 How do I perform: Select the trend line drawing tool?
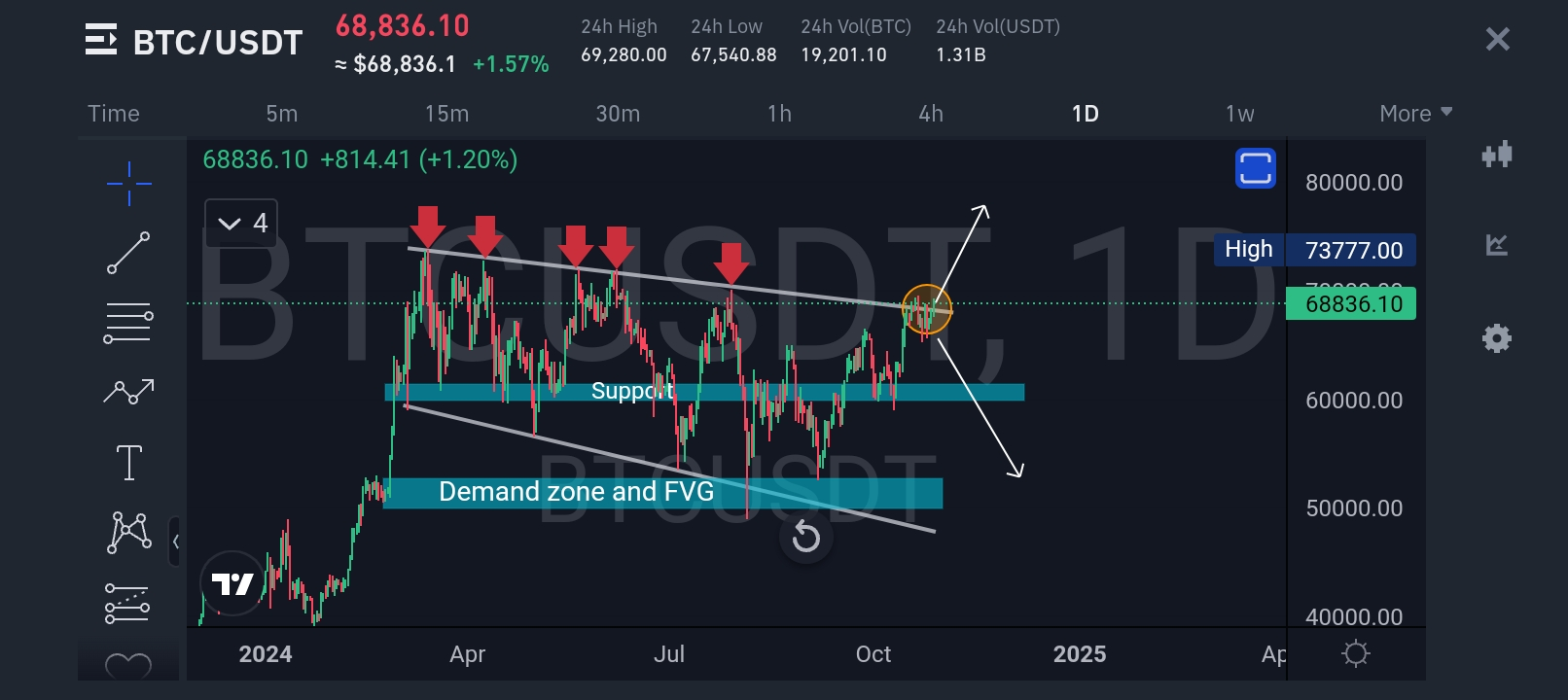128,253
